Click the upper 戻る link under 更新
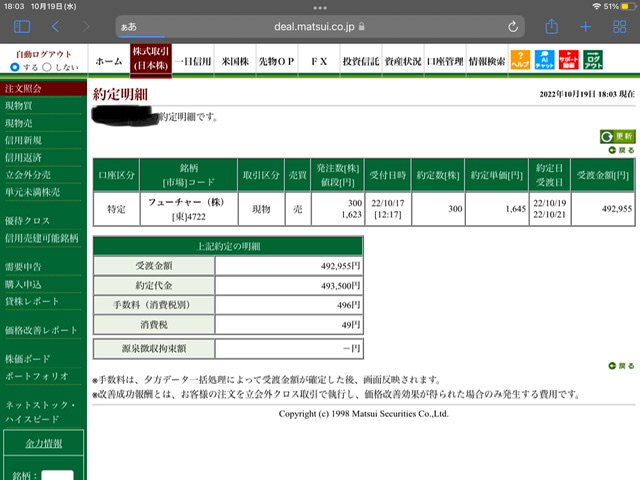The height and width of the screenshot is (480, 640). 621,150
